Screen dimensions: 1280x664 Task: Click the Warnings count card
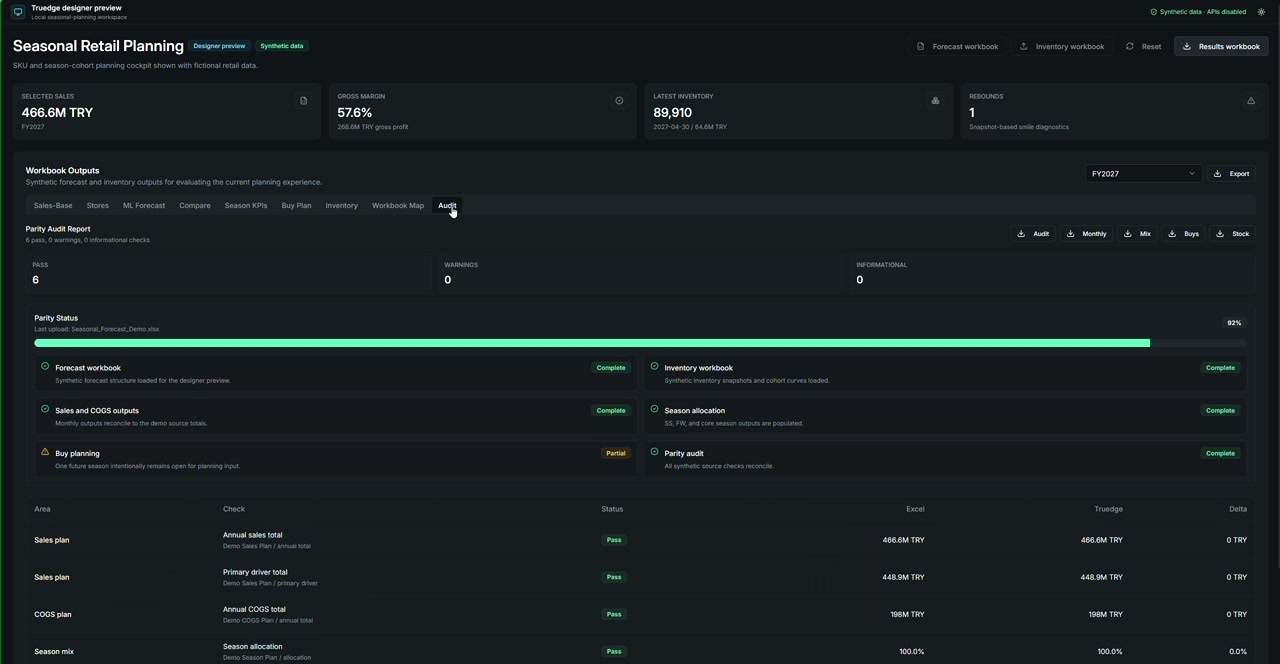point(640,272)
